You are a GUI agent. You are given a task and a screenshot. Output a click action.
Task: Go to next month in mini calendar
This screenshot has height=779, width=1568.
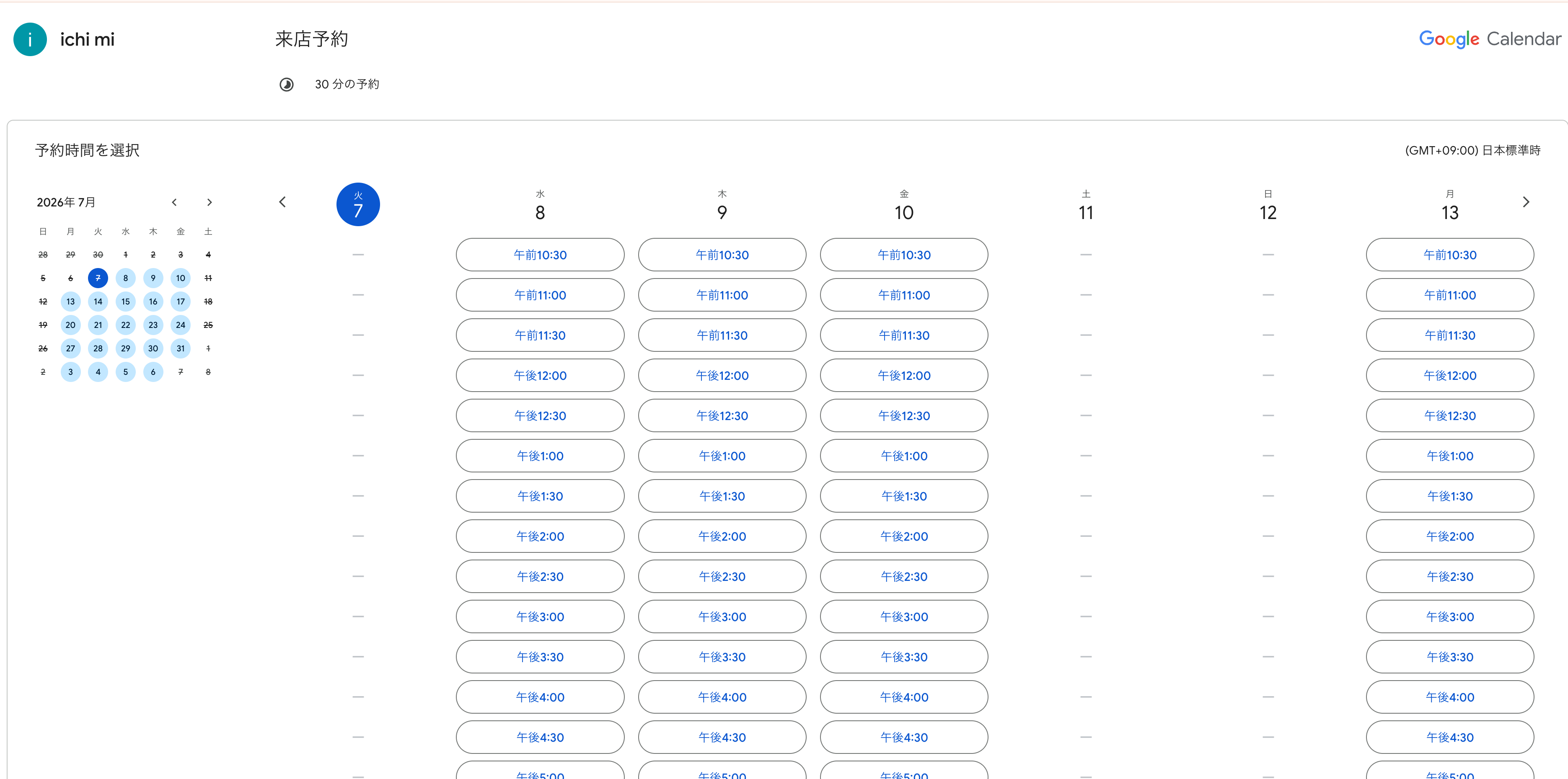tap(210, 202)
